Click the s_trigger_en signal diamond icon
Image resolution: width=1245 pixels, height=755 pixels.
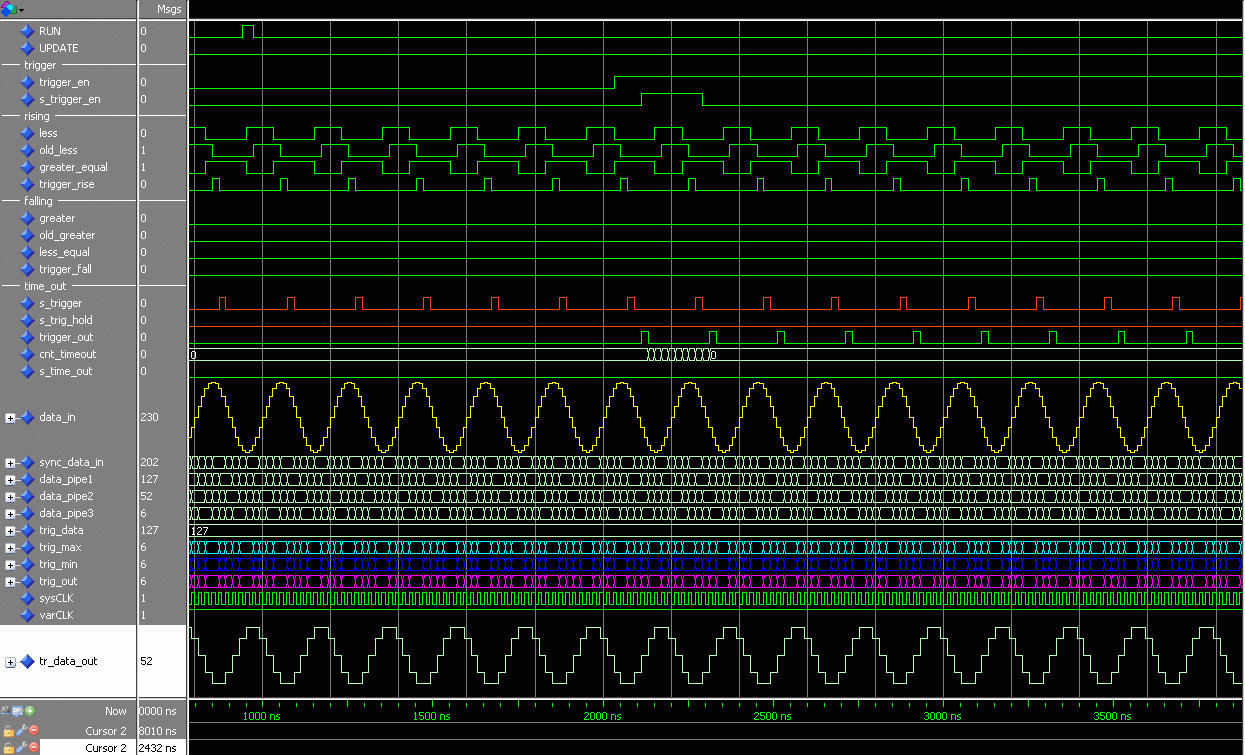point(27,99)
